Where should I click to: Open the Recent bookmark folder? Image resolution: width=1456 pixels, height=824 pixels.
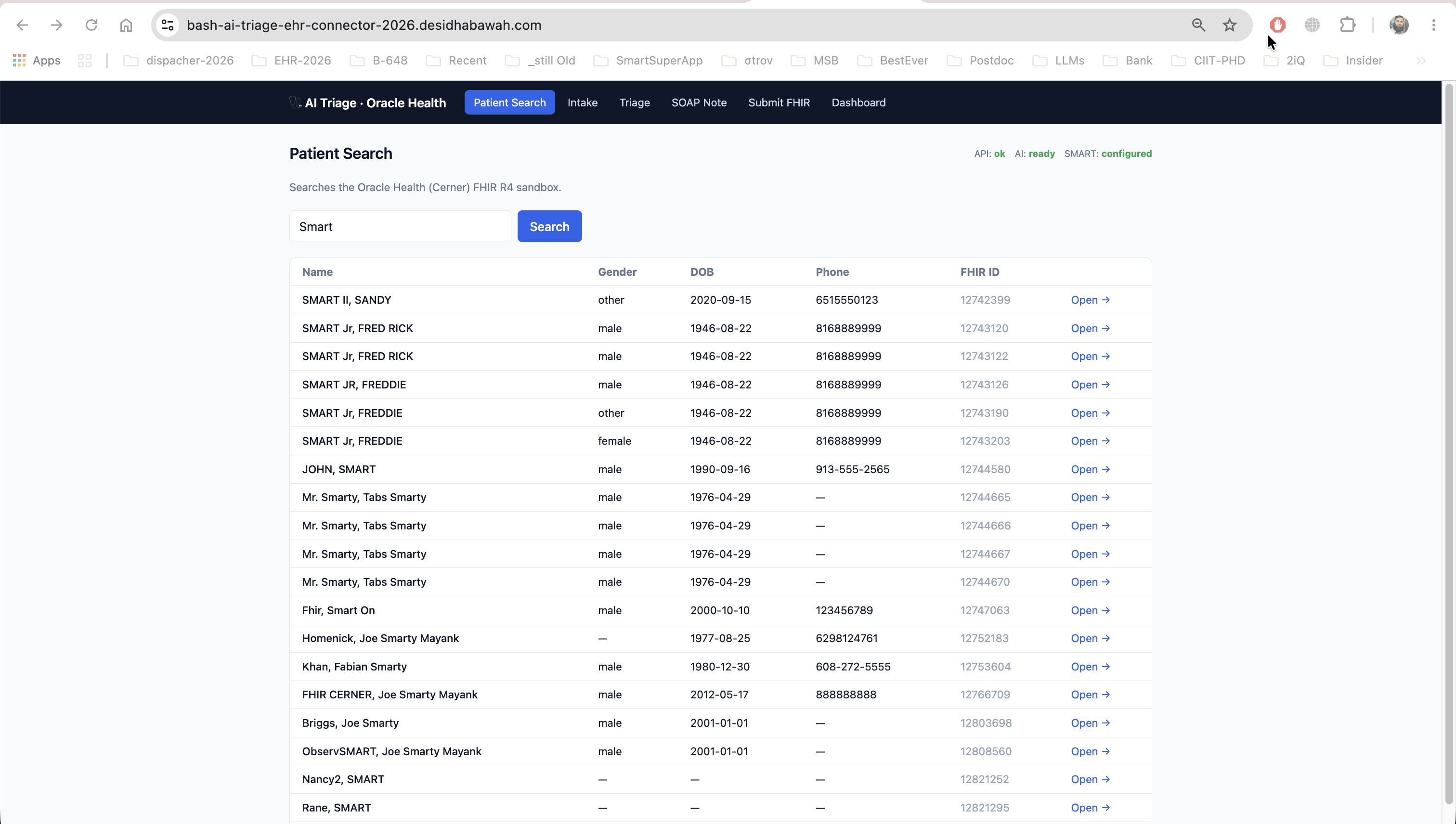pos(456,61)
